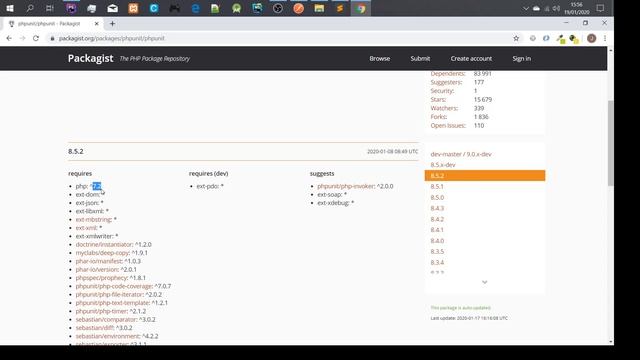
Task: Open Task View in taskbar
Action: click(50, 8)
